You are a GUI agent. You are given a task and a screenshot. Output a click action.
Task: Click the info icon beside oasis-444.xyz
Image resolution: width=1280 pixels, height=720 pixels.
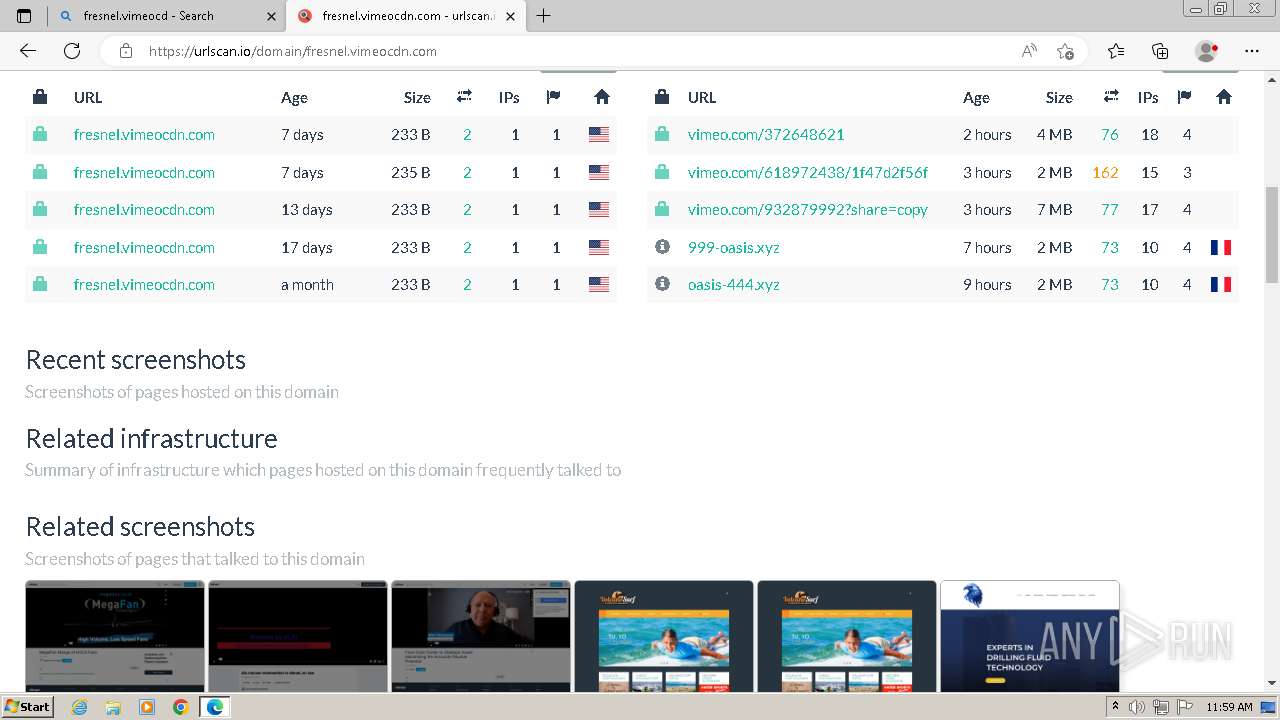point(662,284)
